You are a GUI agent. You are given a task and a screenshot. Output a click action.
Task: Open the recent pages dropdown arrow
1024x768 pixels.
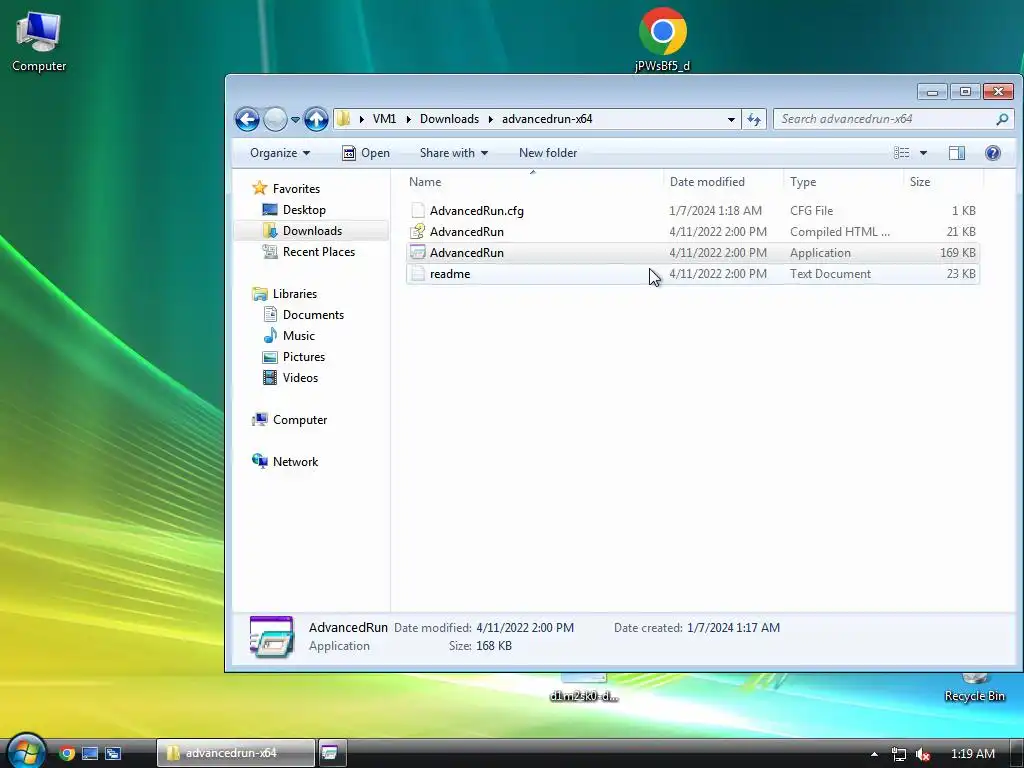(x=295, y=120)
